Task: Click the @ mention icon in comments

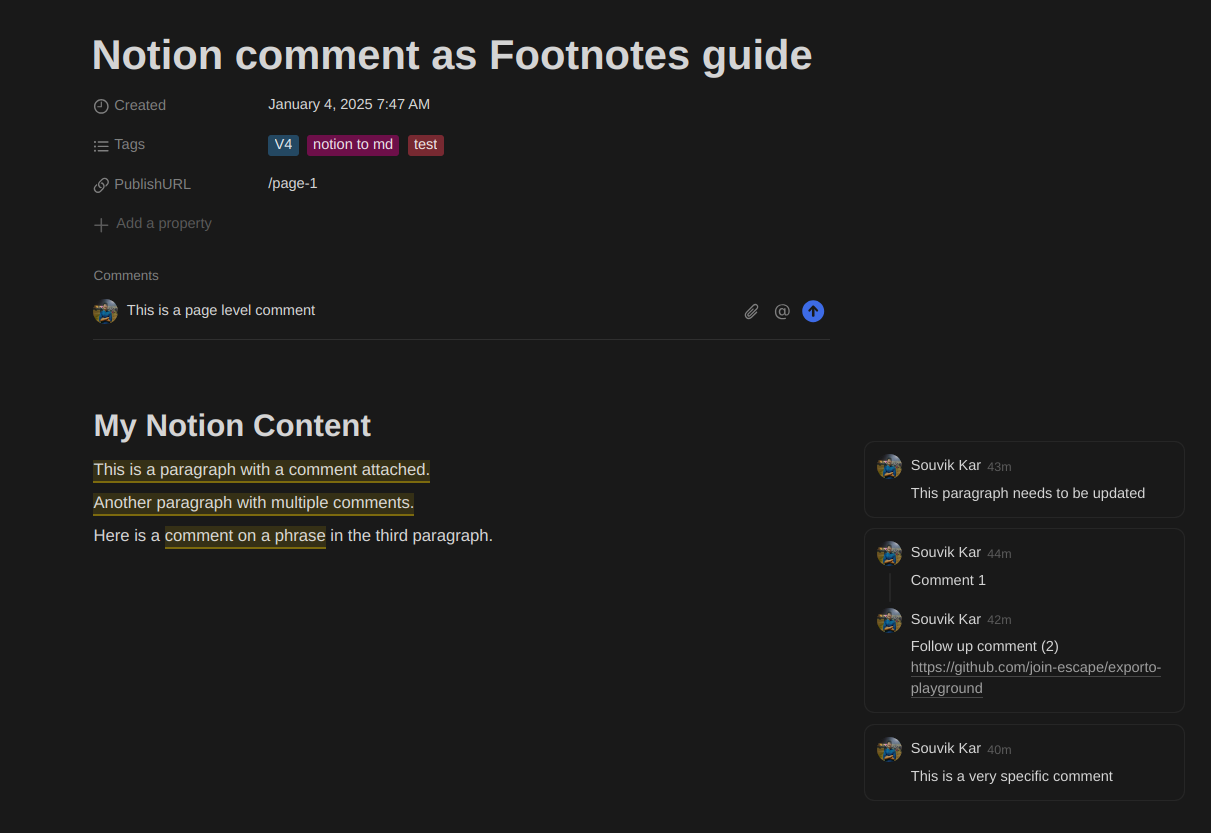Action: point(782,312)
